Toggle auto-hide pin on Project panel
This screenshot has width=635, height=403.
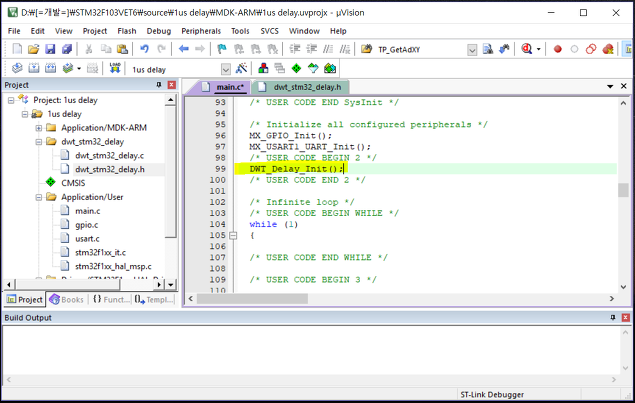pyautogui.click(x=159, y=85)
